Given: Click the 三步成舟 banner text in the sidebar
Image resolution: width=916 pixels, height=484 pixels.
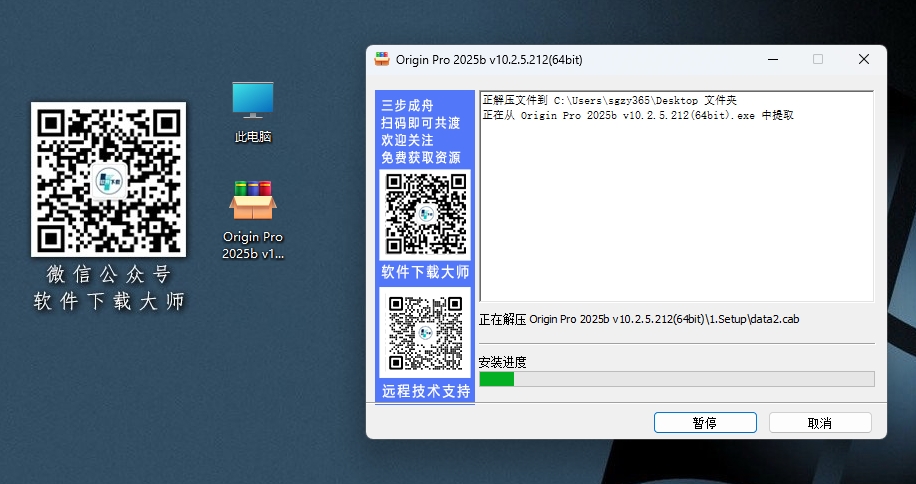Looking at the screenshot, I should point(407,106).
